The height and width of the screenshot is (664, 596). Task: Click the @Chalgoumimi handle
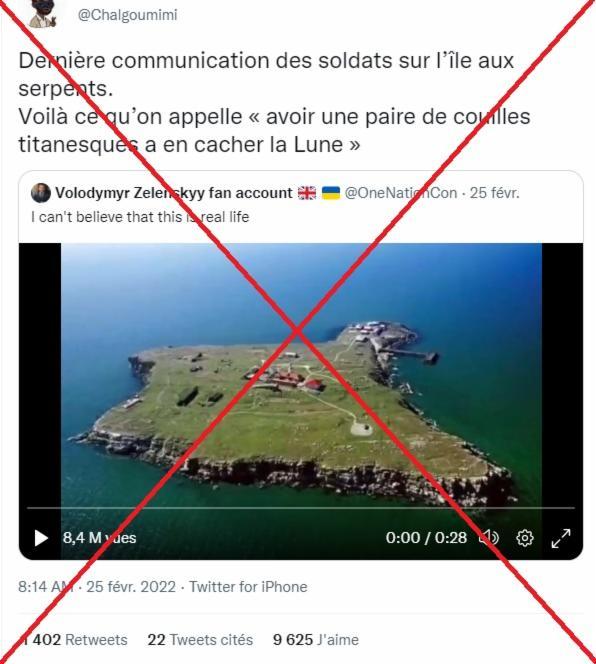coord(127,15)
